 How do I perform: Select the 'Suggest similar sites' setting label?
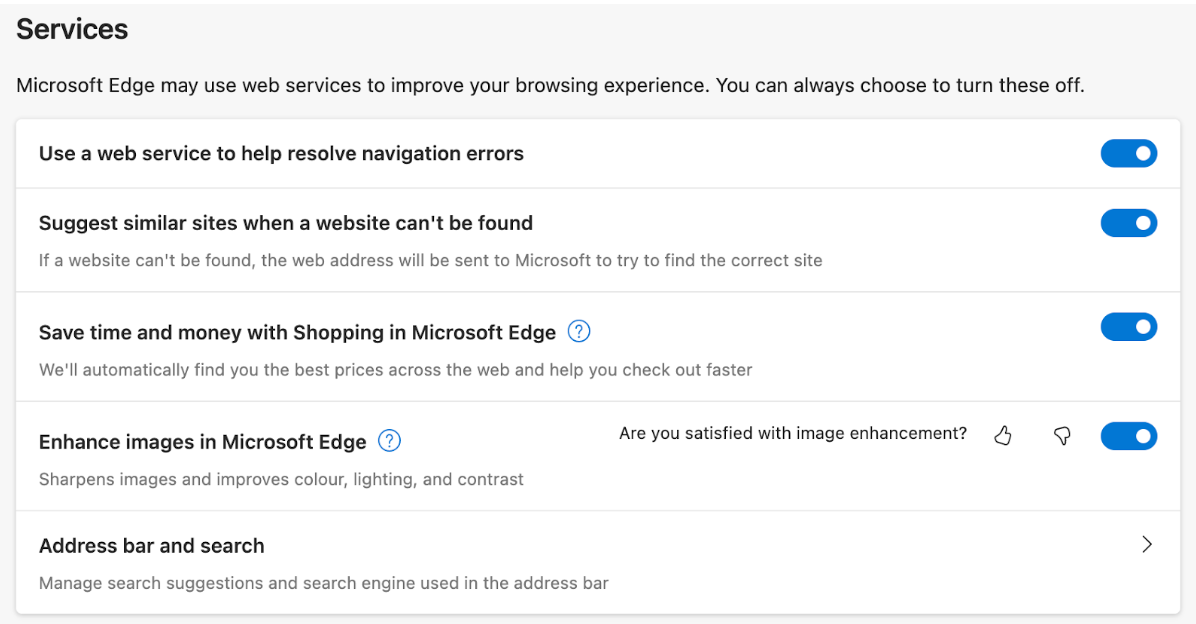pyautogui.click(x=285, y=223)
